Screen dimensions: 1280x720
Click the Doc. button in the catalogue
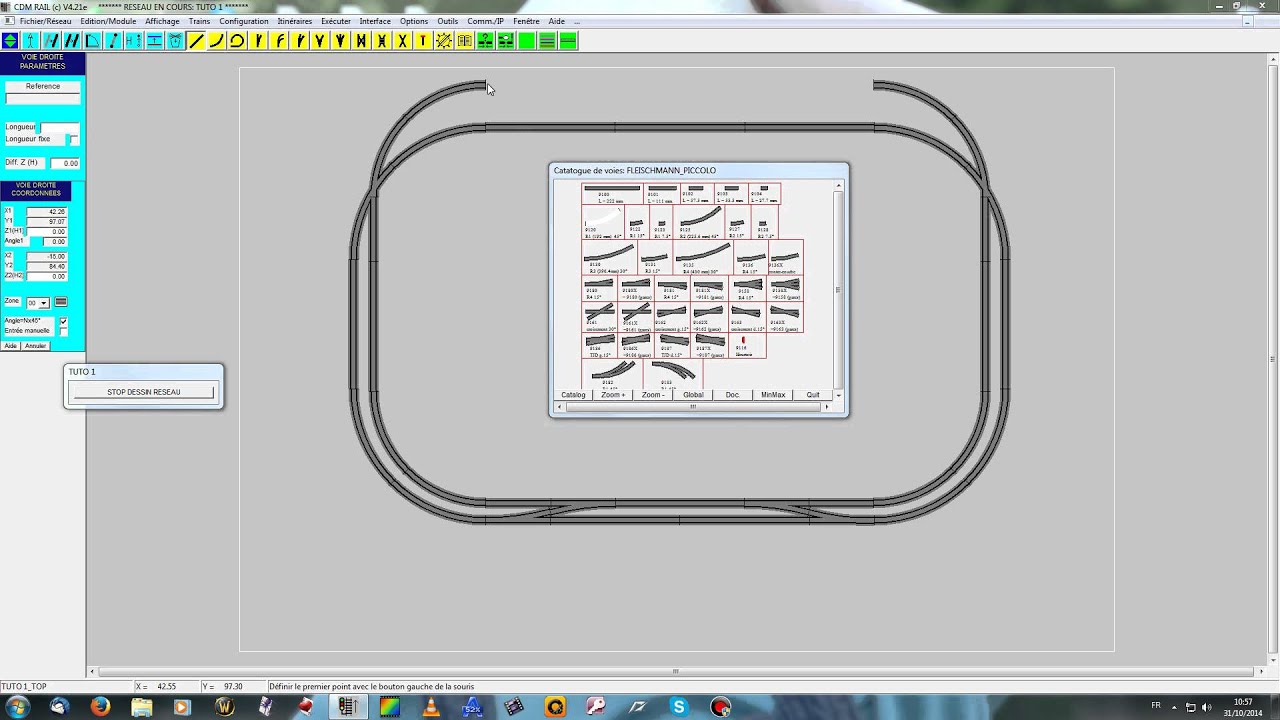point(733,395)
